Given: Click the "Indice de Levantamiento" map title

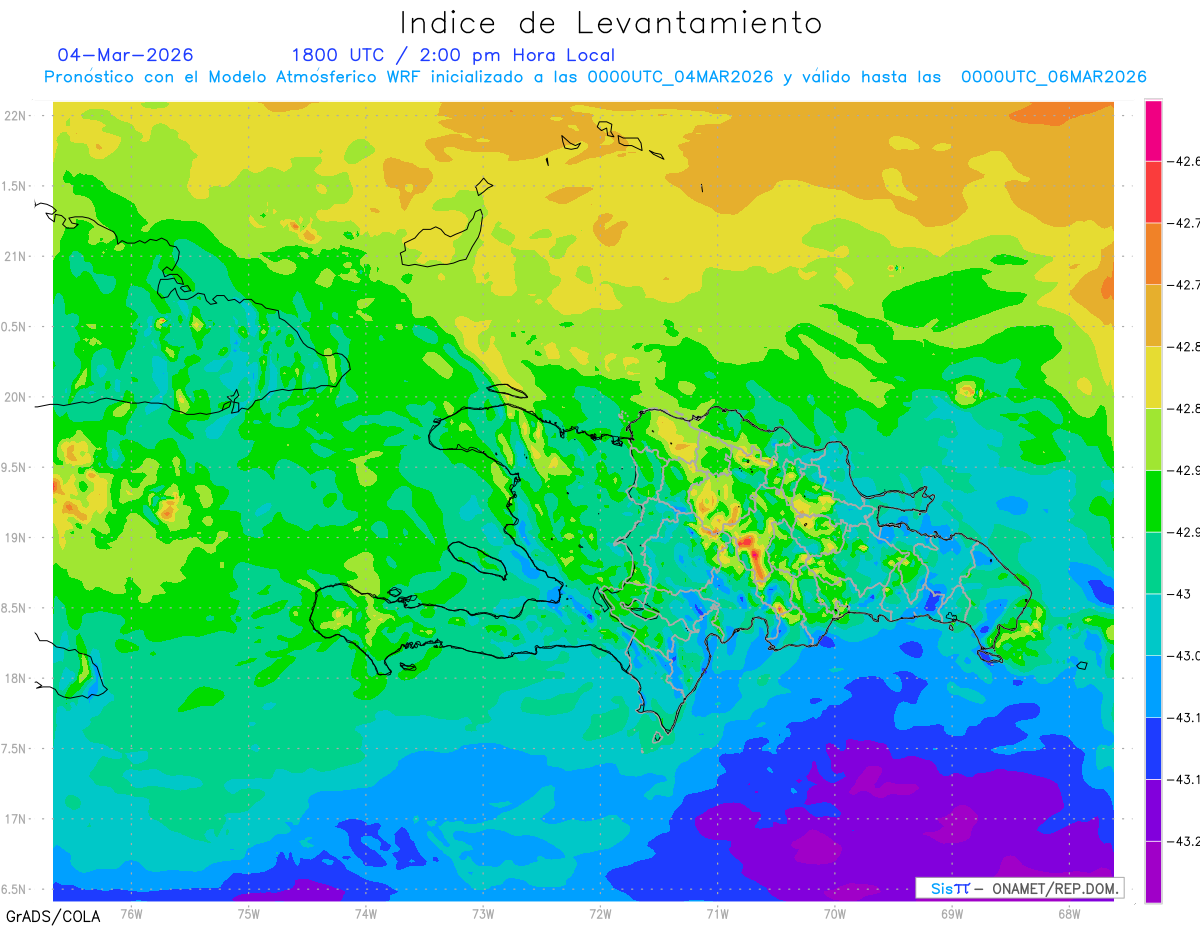Looking at the screenshot, I should tap(610, 23).
